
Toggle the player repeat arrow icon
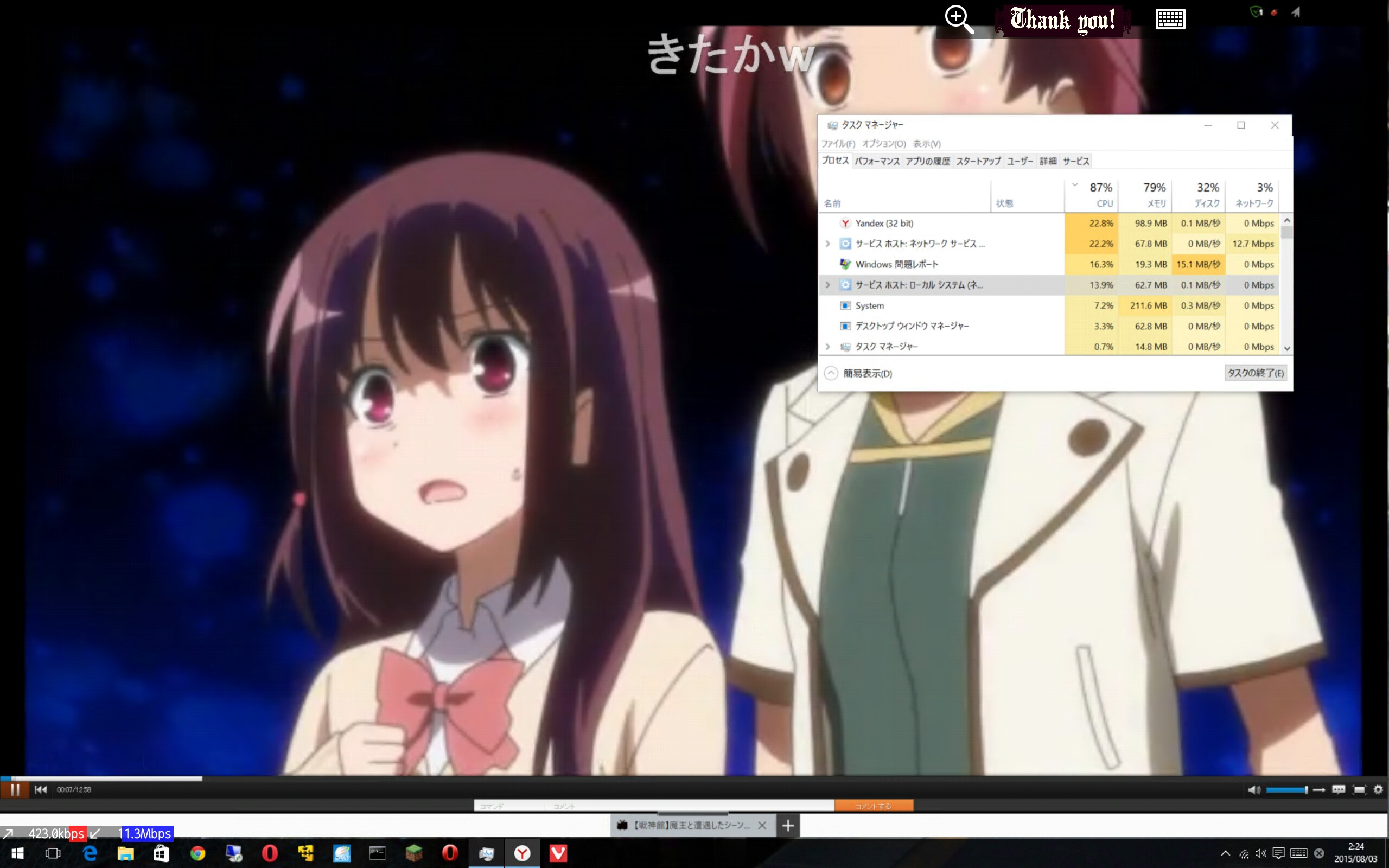[x=1319, y=790]
